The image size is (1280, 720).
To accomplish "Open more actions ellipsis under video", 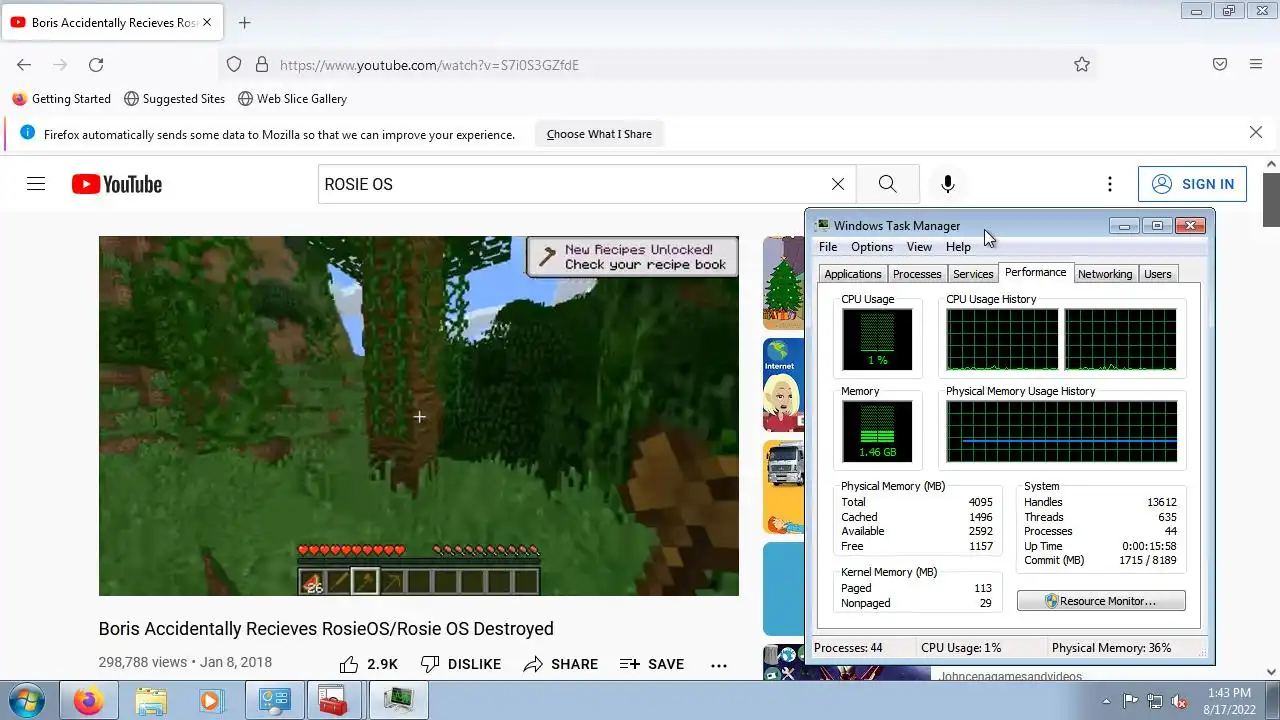I will 719,665.
